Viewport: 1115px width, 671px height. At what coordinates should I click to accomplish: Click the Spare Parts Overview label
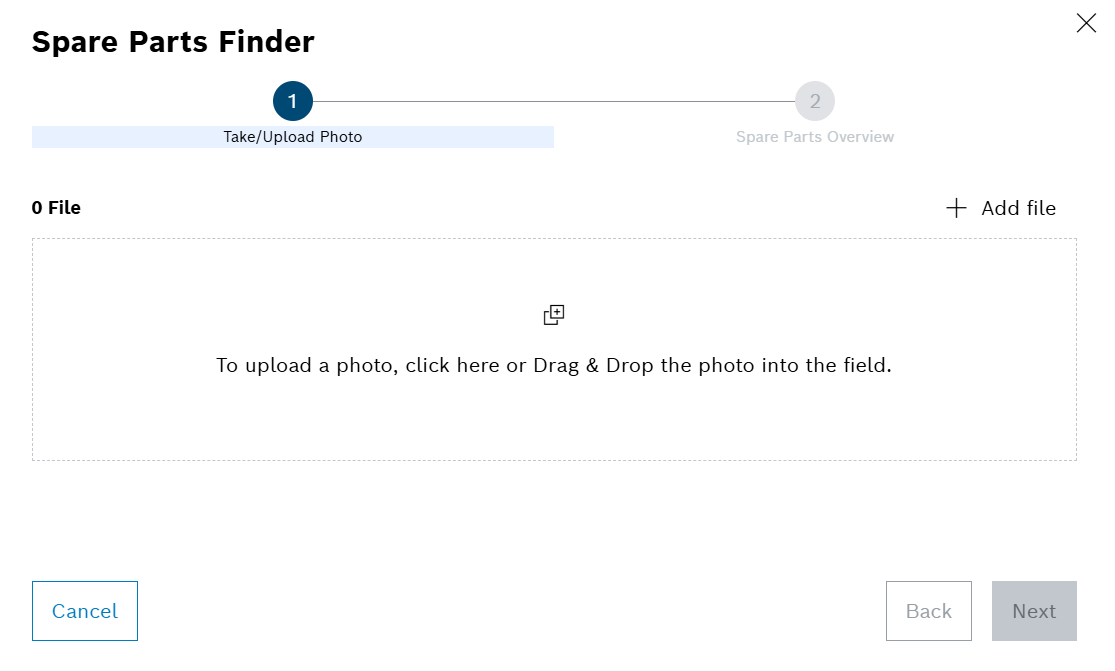coord(815,136)
